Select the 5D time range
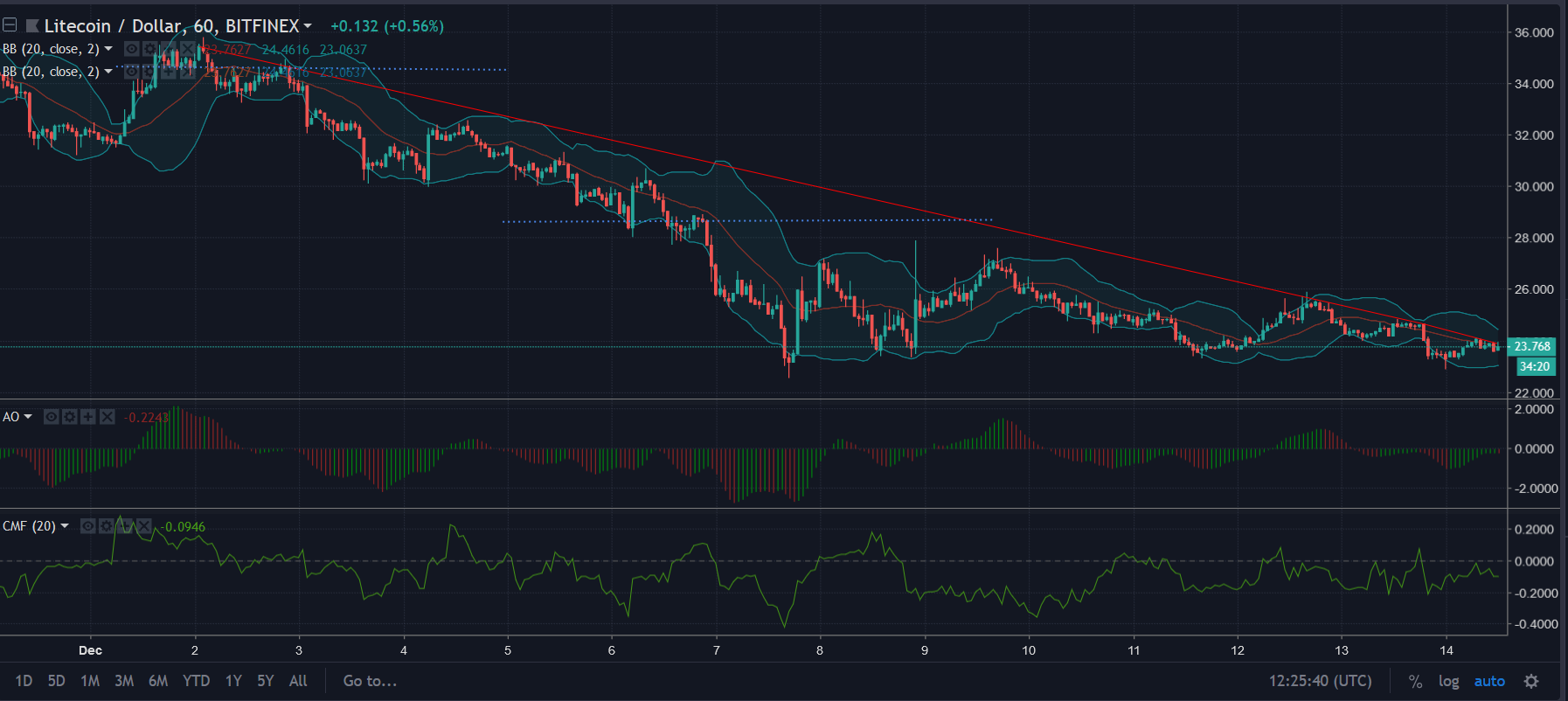1568x701 pixels. click(56, 681)
